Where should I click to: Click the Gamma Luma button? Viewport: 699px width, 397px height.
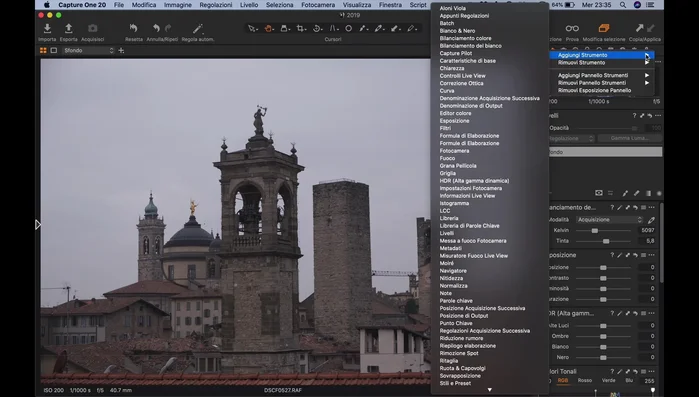[629, 138]
